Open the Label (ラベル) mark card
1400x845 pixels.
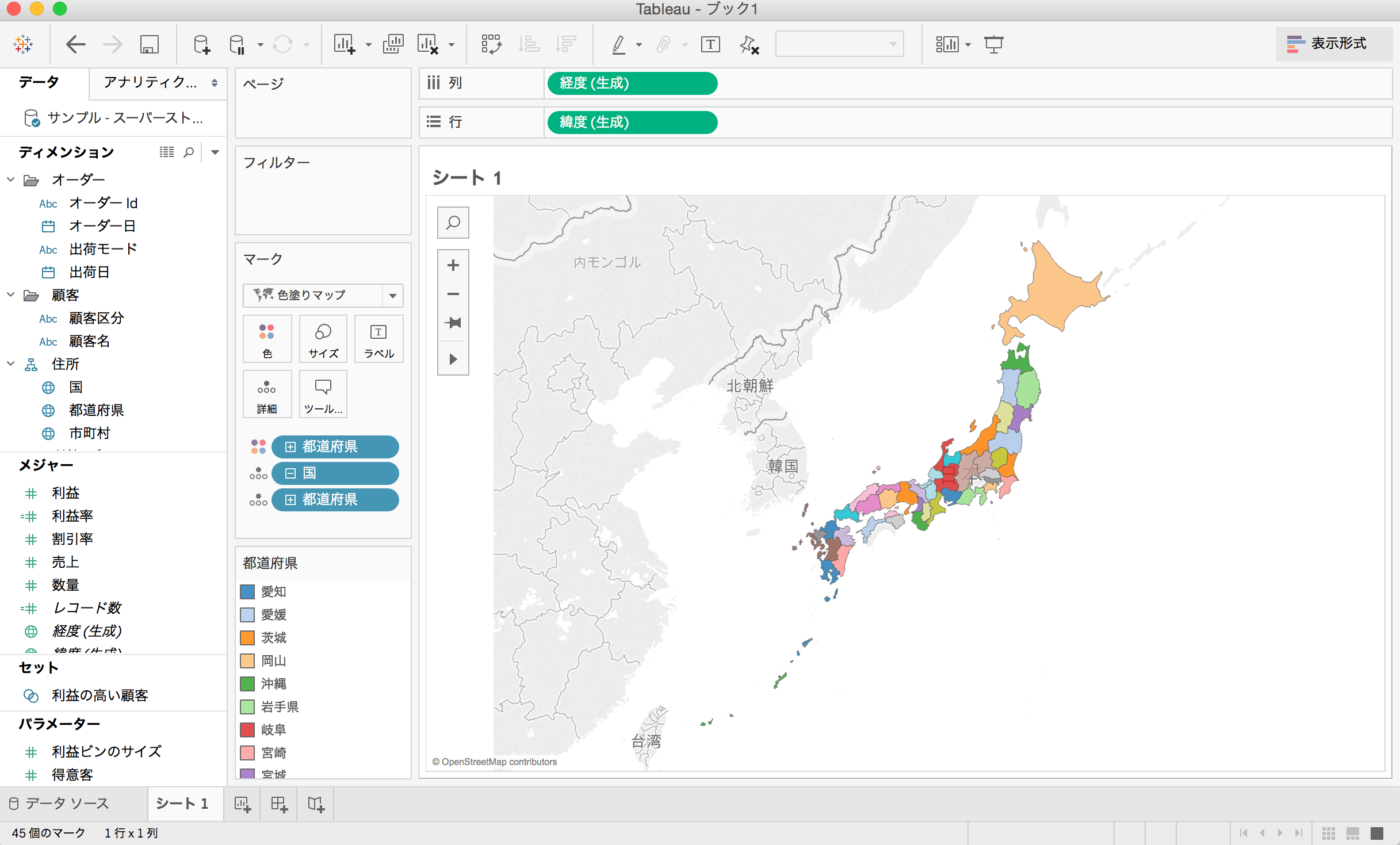click(379, 339)
